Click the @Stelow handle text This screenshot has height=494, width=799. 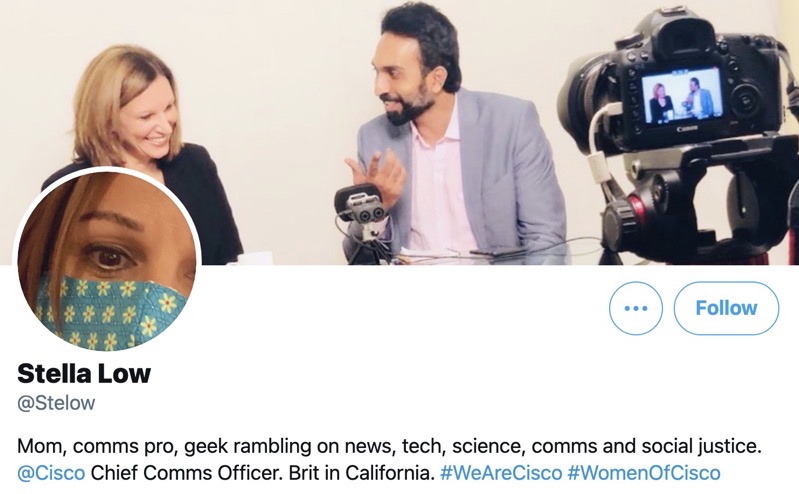click(56, 403)
